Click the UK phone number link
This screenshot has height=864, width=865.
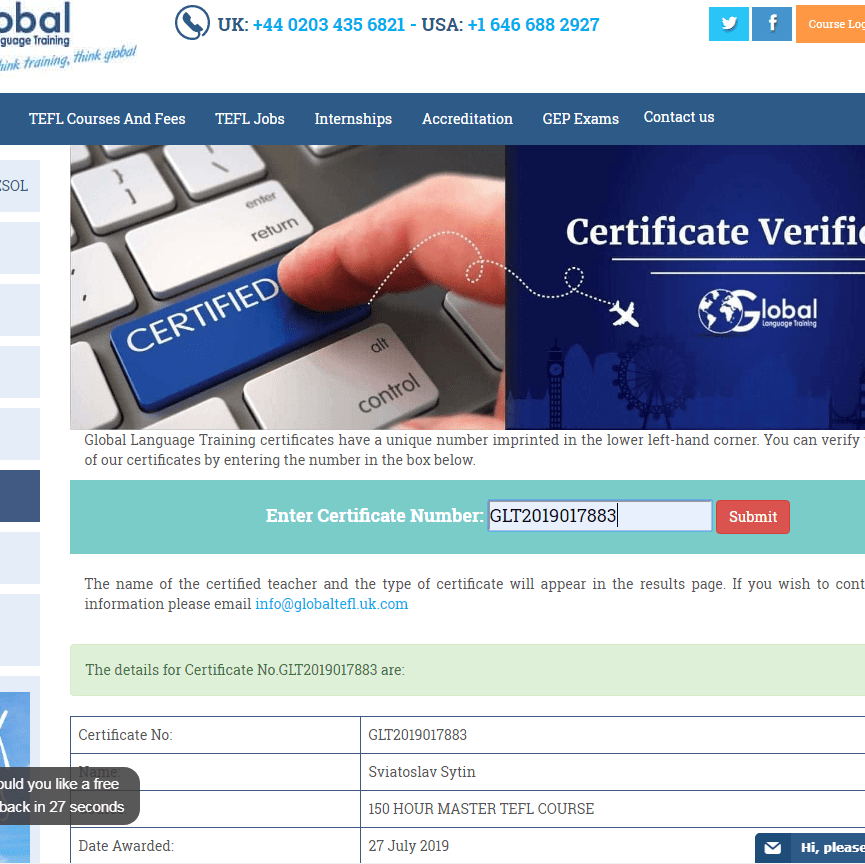[328, 24]
